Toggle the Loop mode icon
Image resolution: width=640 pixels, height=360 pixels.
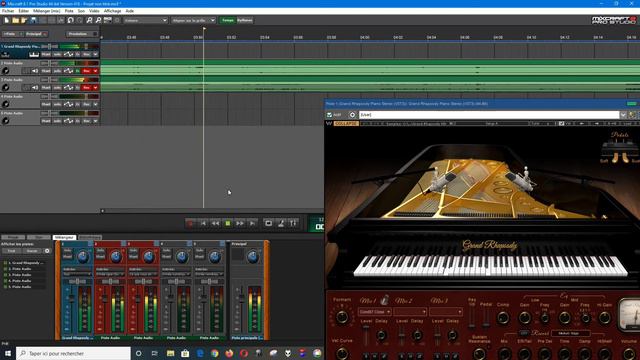click(x=269, y=223)
